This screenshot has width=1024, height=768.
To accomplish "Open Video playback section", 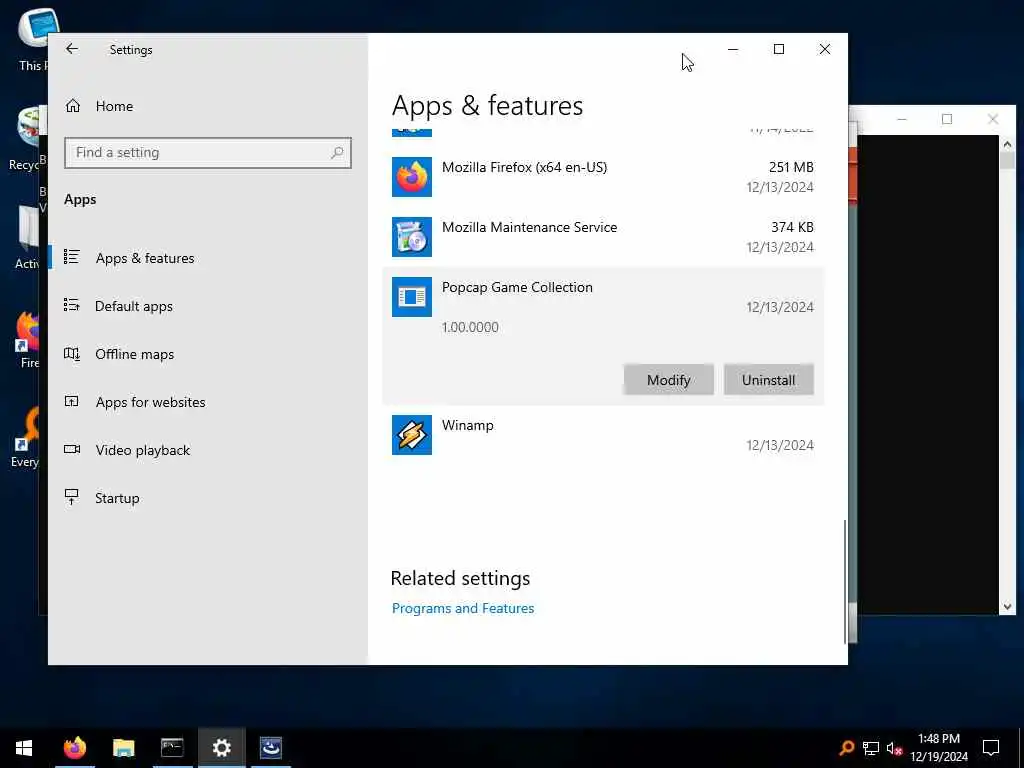I will (x=142, y=450).
